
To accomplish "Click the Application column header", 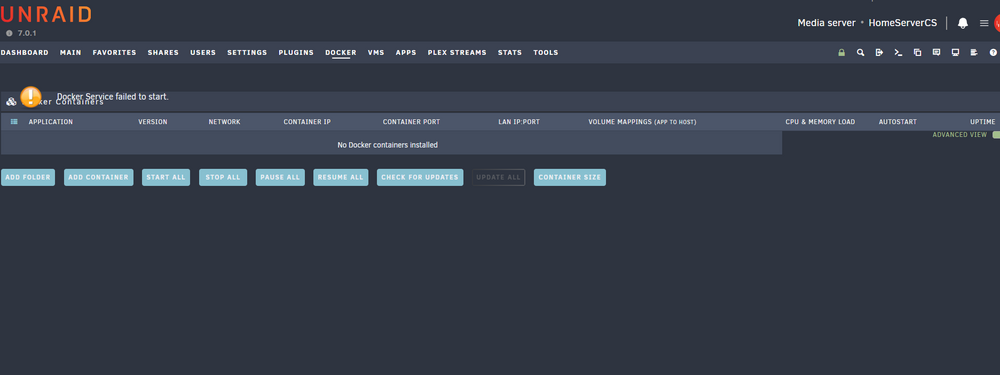I will pyautogui.click(x=50, y=122).
